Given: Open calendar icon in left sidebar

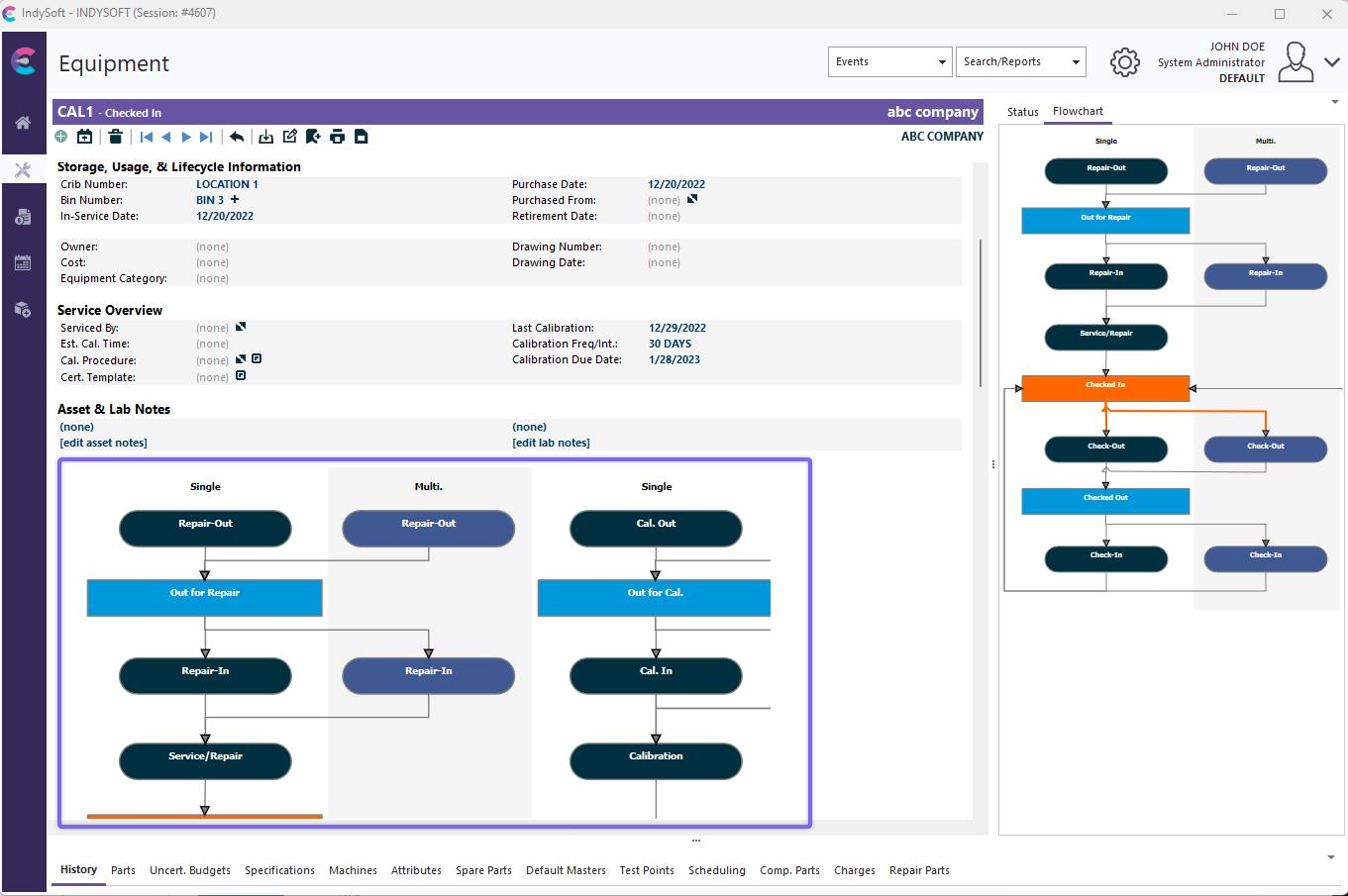Looking at the screenshot, I should [23, 262].
